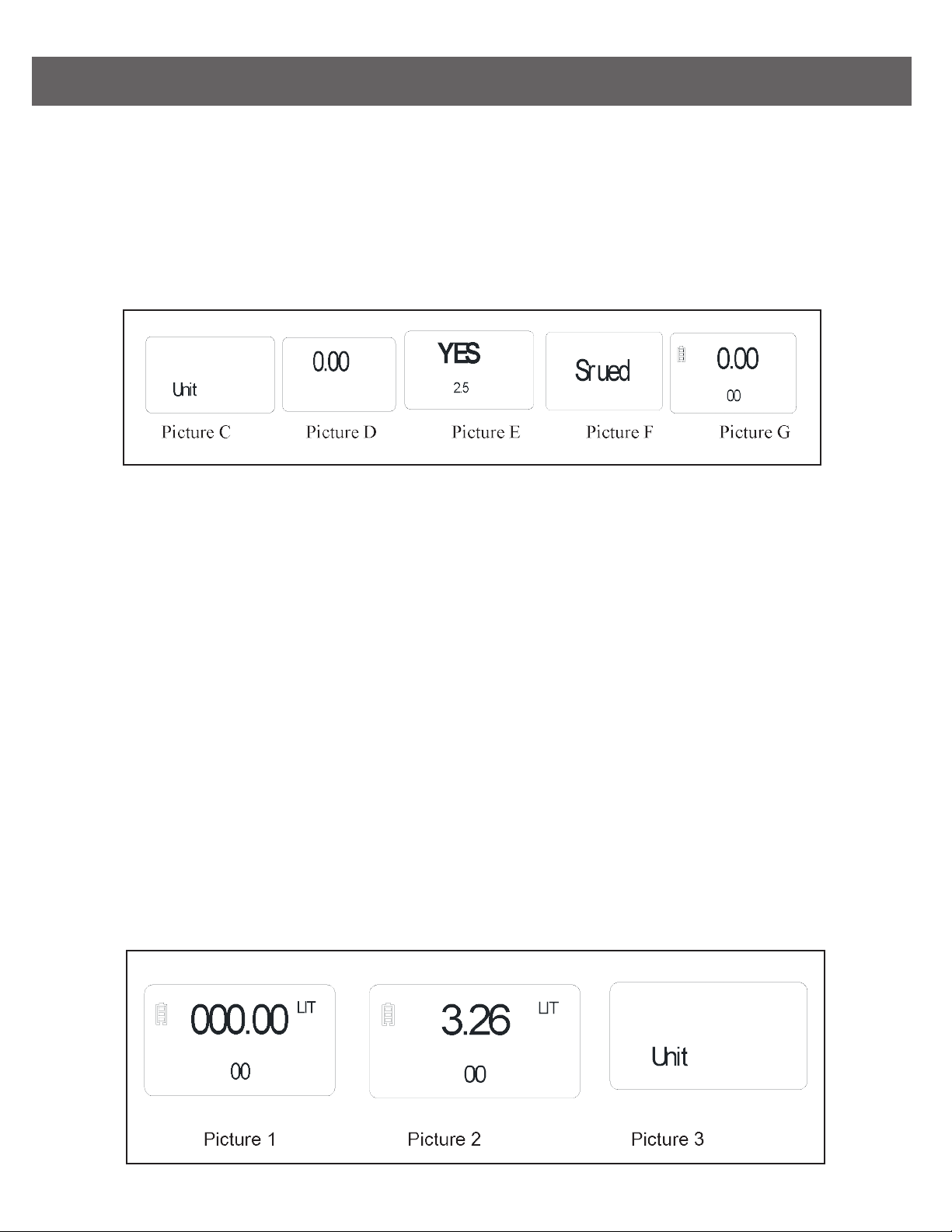This screenshot has height=1232, width=952.
Task: Click the gray header bar at top
Action: coord(471,81)
